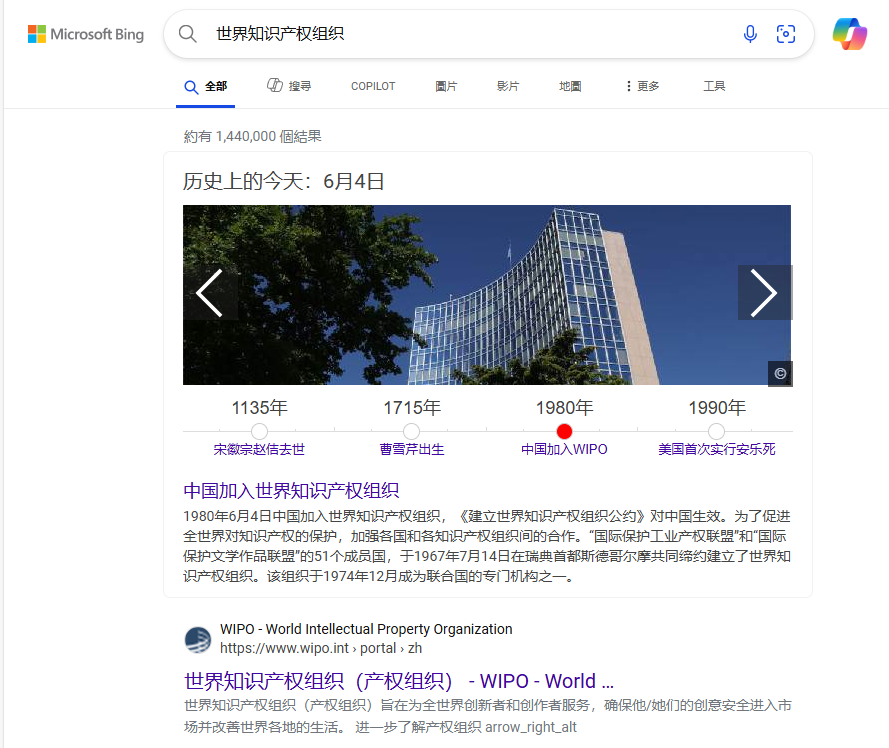
Task: Open the Copilot colorful icon
Action: (x=849, y=34)
